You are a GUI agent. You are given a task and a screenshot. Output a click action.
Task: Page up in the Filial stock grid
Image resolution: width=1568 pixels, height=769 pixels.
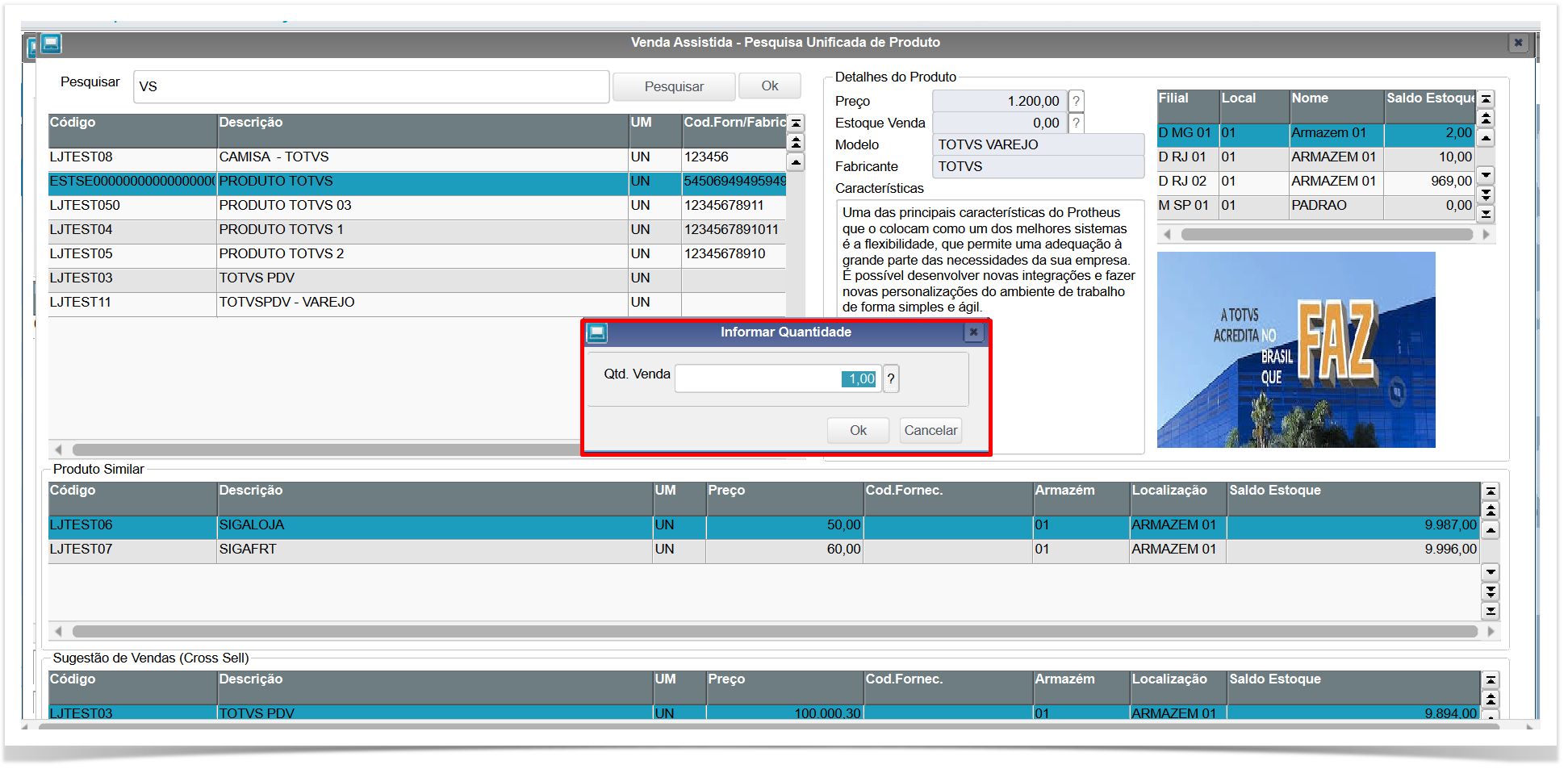coord(1486,118)
